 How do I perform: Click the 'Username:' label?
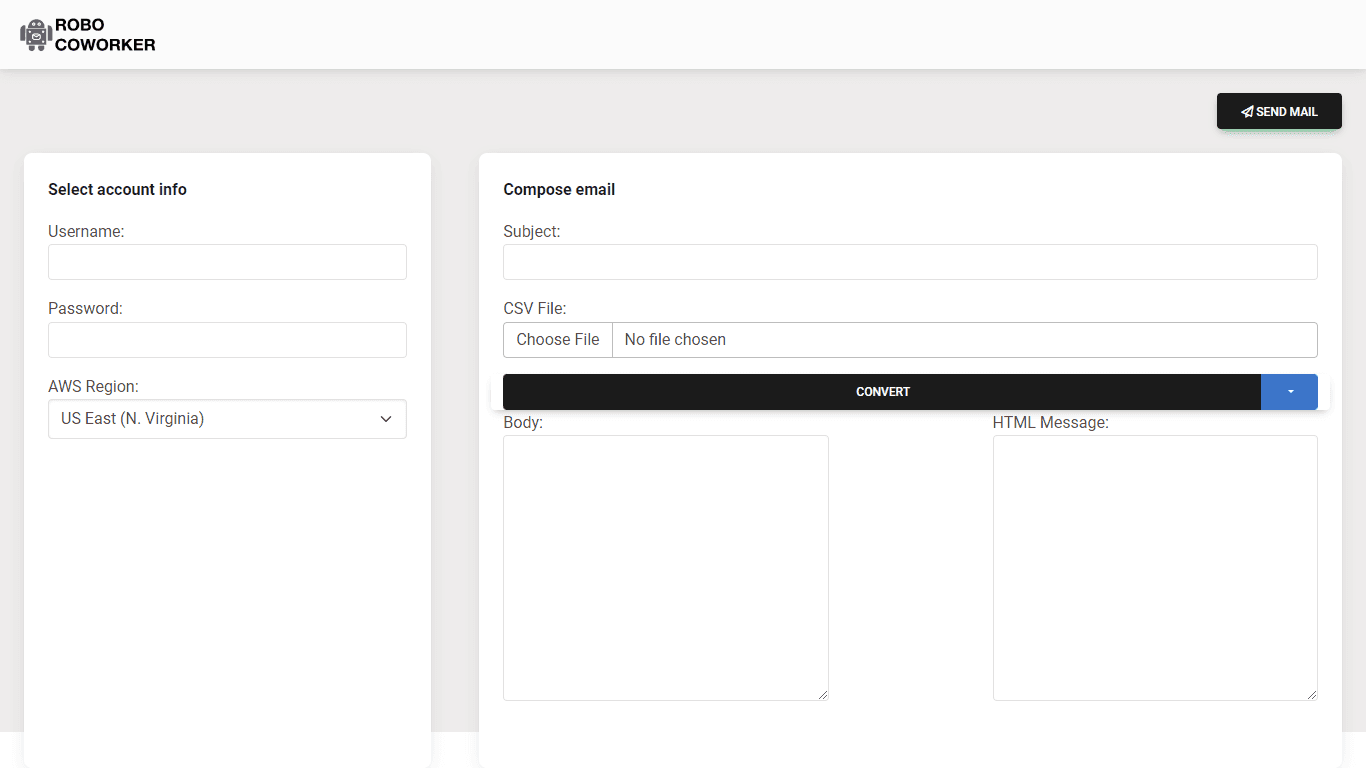click(86, 231)
